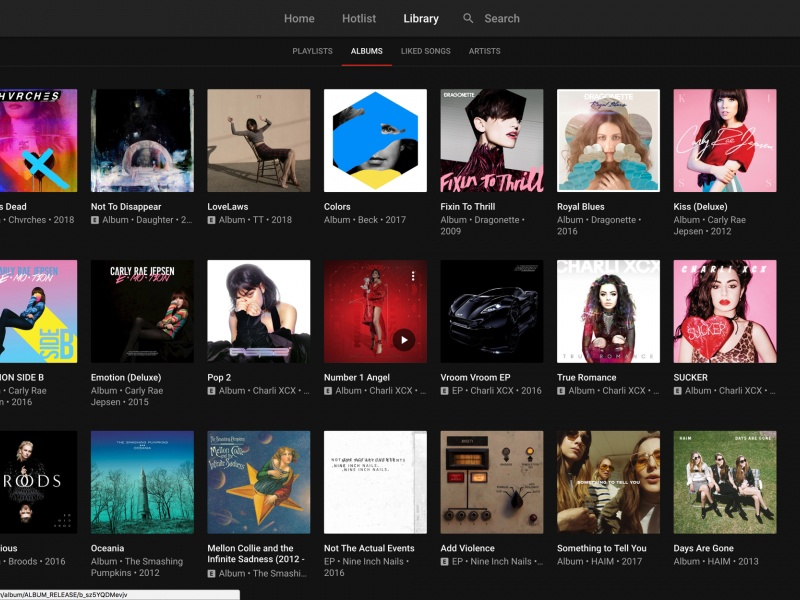The height and width of the screenshot is (600, 800).
Task: Click the Add Violence title
Action: pyautogui.click(x=467, y=548)
